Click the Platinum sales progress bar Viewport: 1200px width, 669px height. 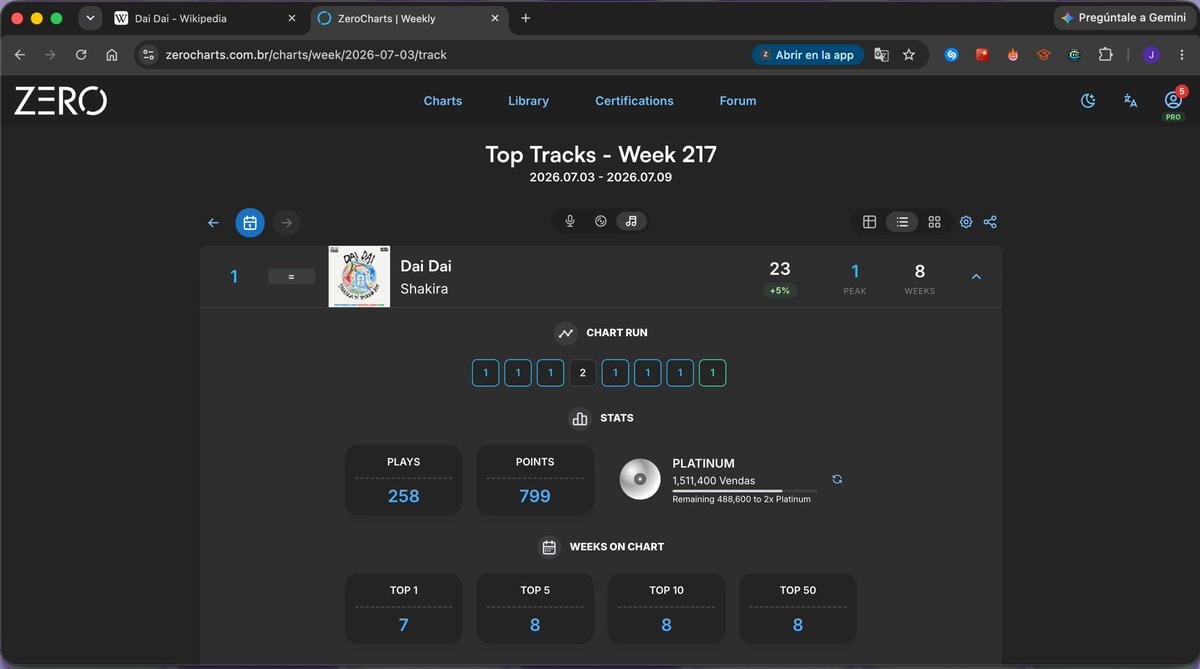pyautogui.click(x=745, y=491)
